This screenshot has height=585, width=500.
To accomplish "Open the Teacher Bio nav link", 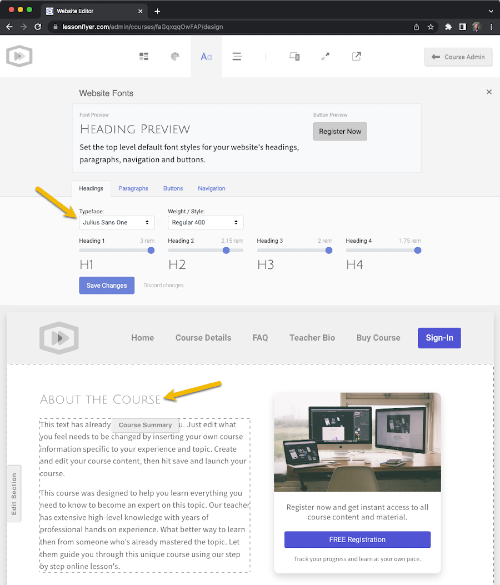I will coord(312,338).
